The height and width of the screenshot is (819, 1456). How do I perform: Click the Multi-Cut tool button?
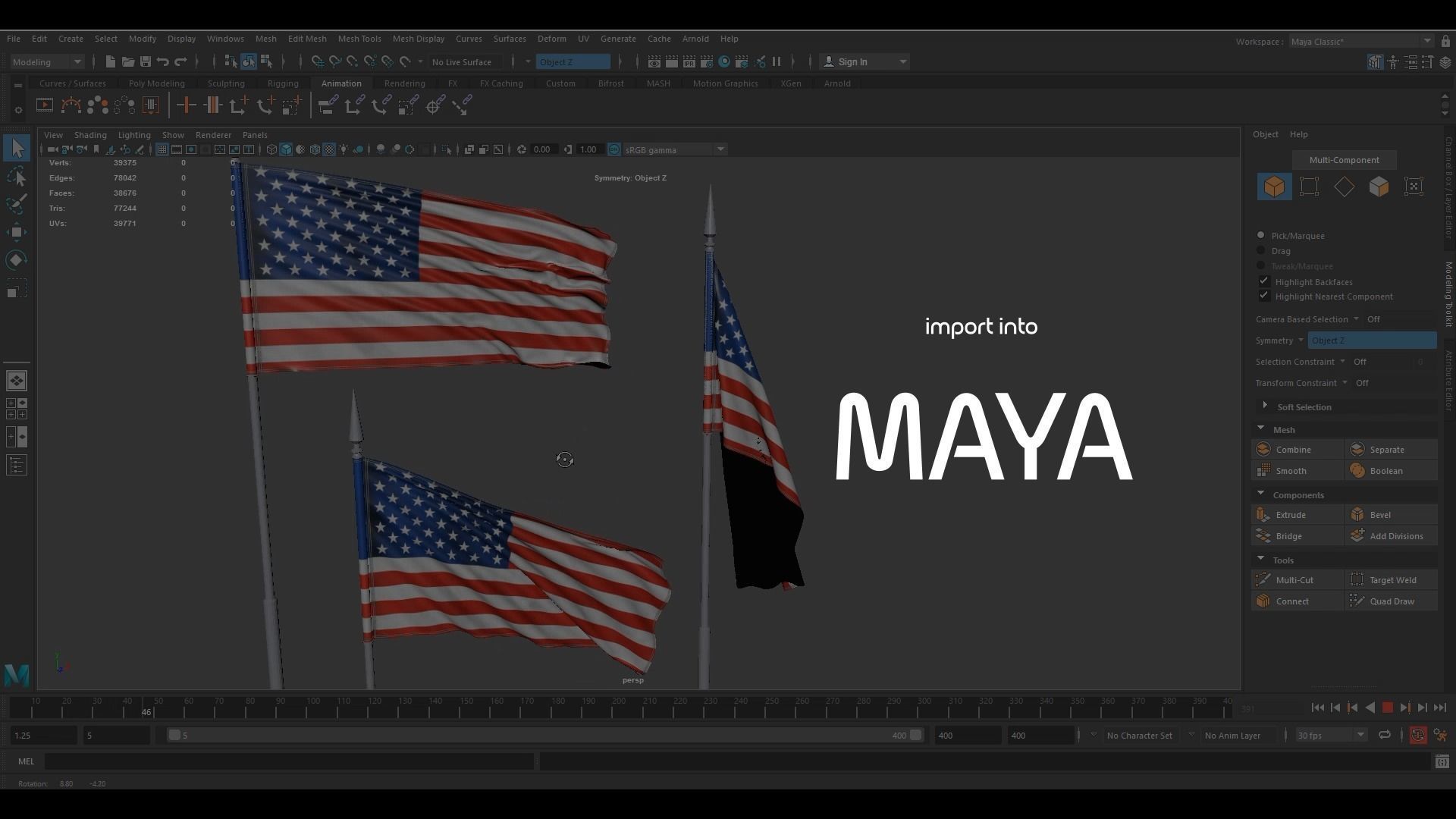click(x=1298, y=580)
